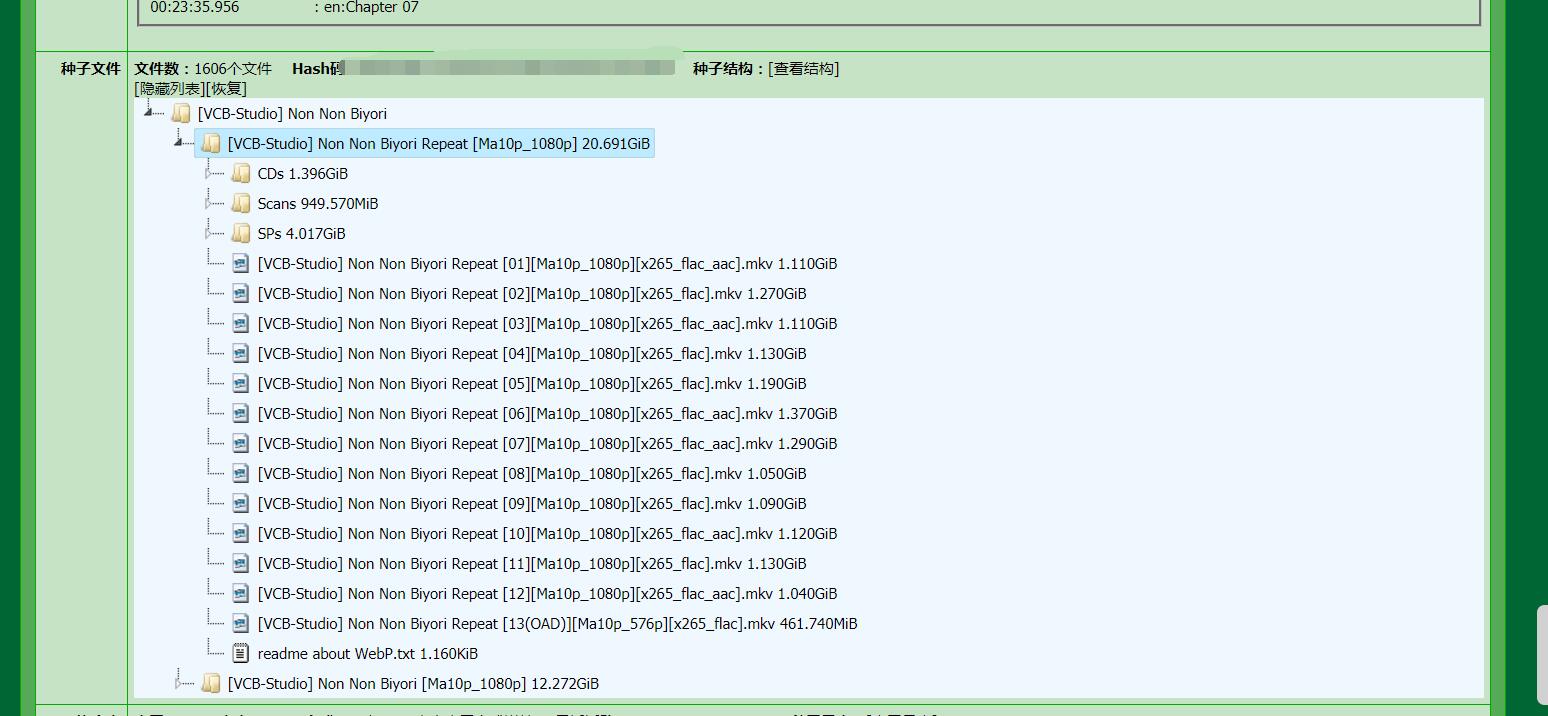Image resolution: width=1548 pixels, height=716 pixels.
Task: Click video file icon for Repeat [13(OAD)]
Action: (240, 623)
